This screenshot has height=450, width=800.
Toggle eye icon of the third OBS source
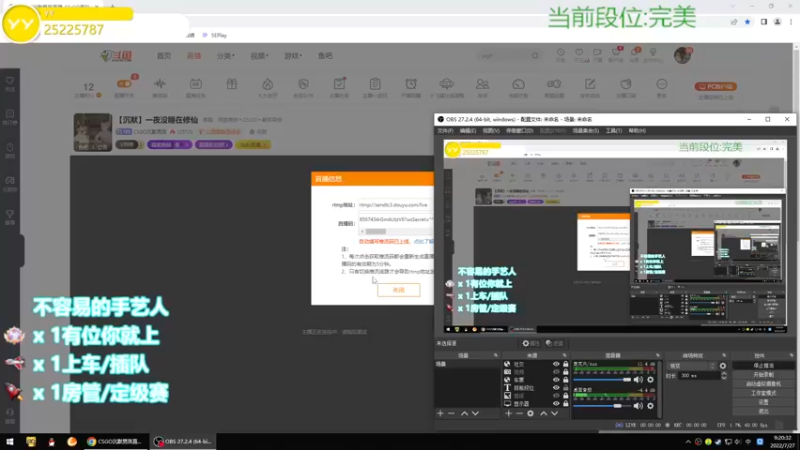pyautogui.click(x=556, y=380)
